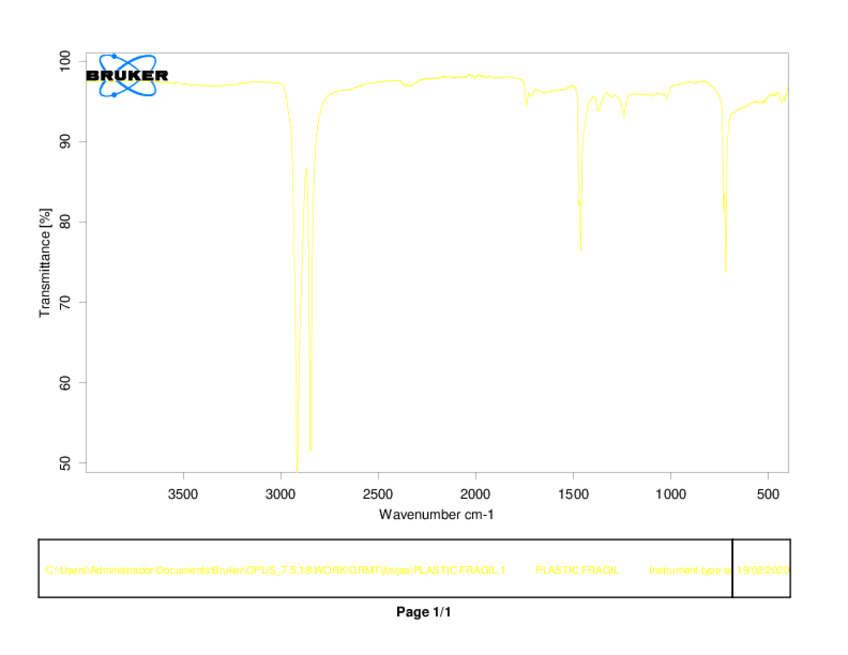The height and width of the screenshot is (655, 848).
Task: Click the 2000 tick label on the x-axis
Action: pyautogui.click(x=475, y=494)
